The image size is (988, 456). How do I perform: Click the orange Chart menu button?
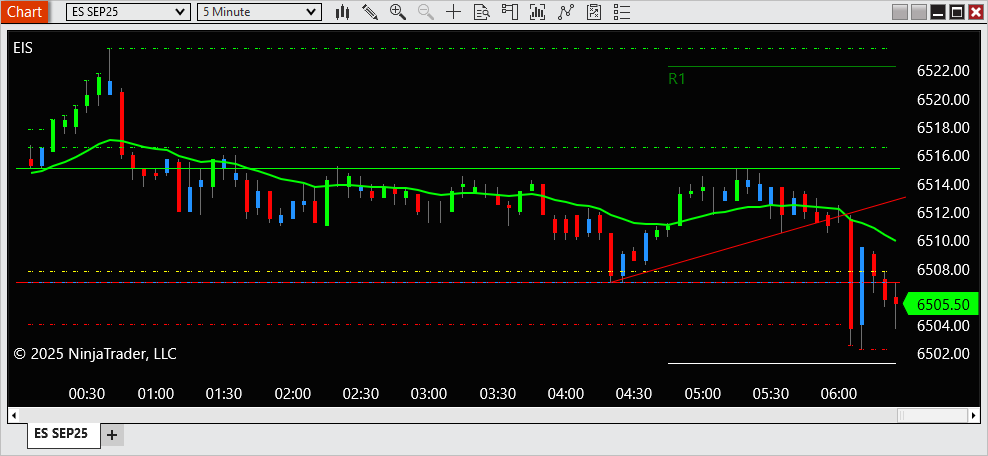25,11
